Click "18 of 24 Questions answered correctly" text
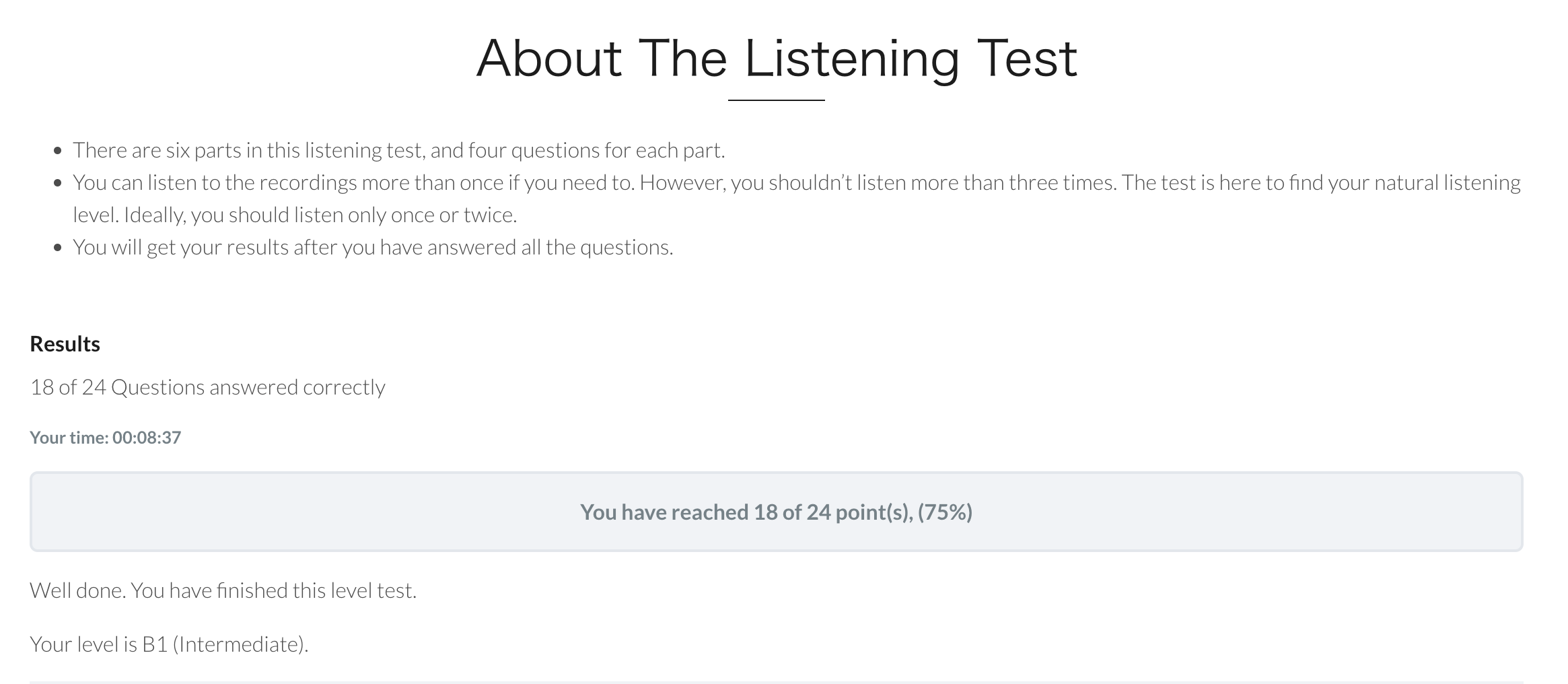The height and width of the screenshot is (684, 1568). tap(207, 387)
